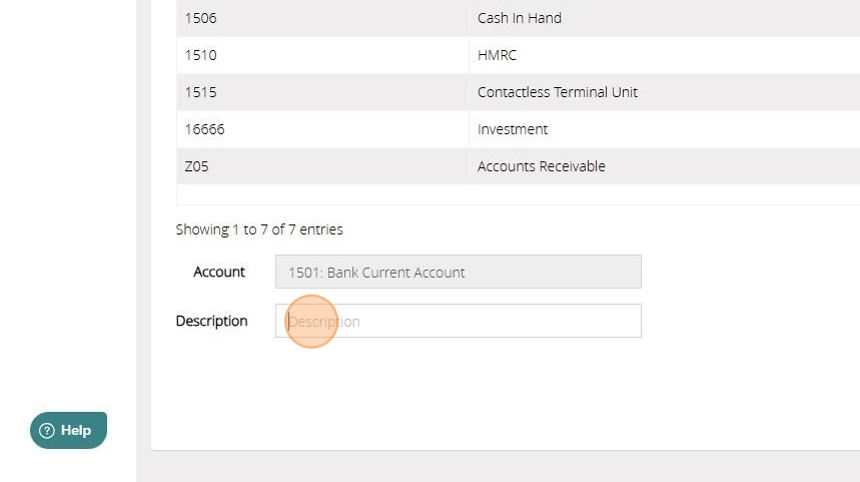
Task: Click the Showing 1 to 7 entries text
Action: (x=259, y=230)
